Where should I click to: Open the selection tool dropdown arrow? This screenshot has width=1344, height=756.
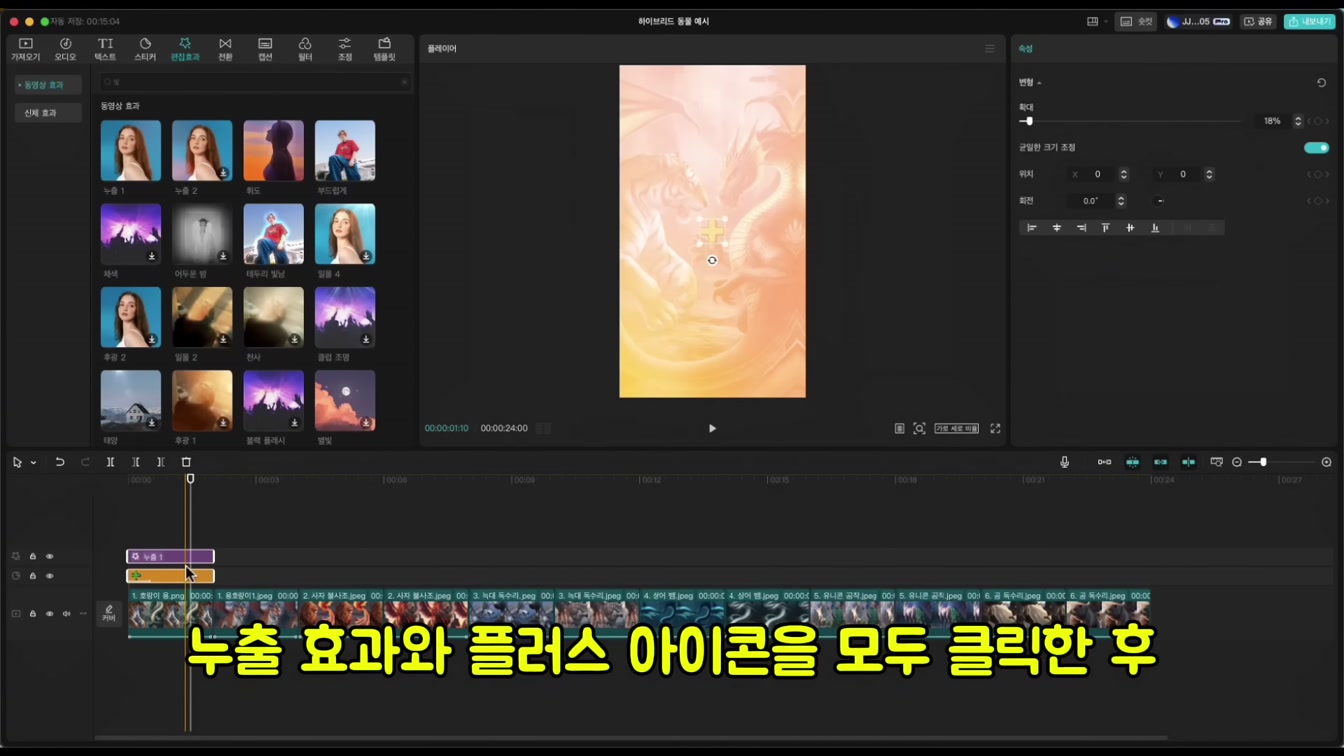[x=33, y=463]
